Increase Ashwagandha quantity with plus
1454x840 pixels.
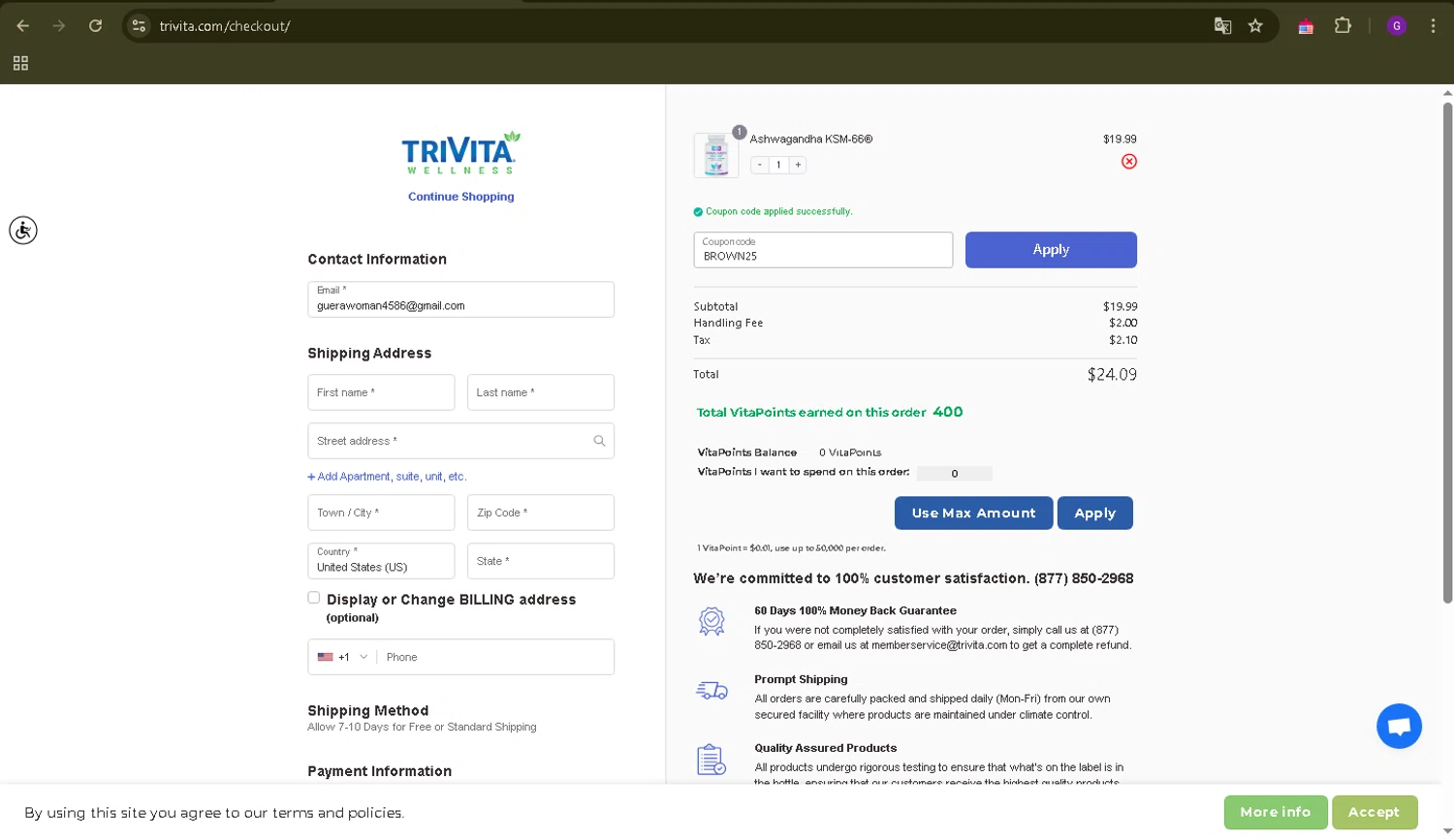(798, 165)
